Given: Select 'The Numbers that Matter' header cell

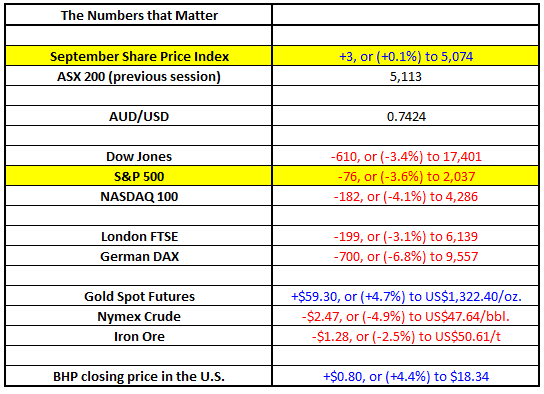Looking at the screenshot, I should pos(139,15).
